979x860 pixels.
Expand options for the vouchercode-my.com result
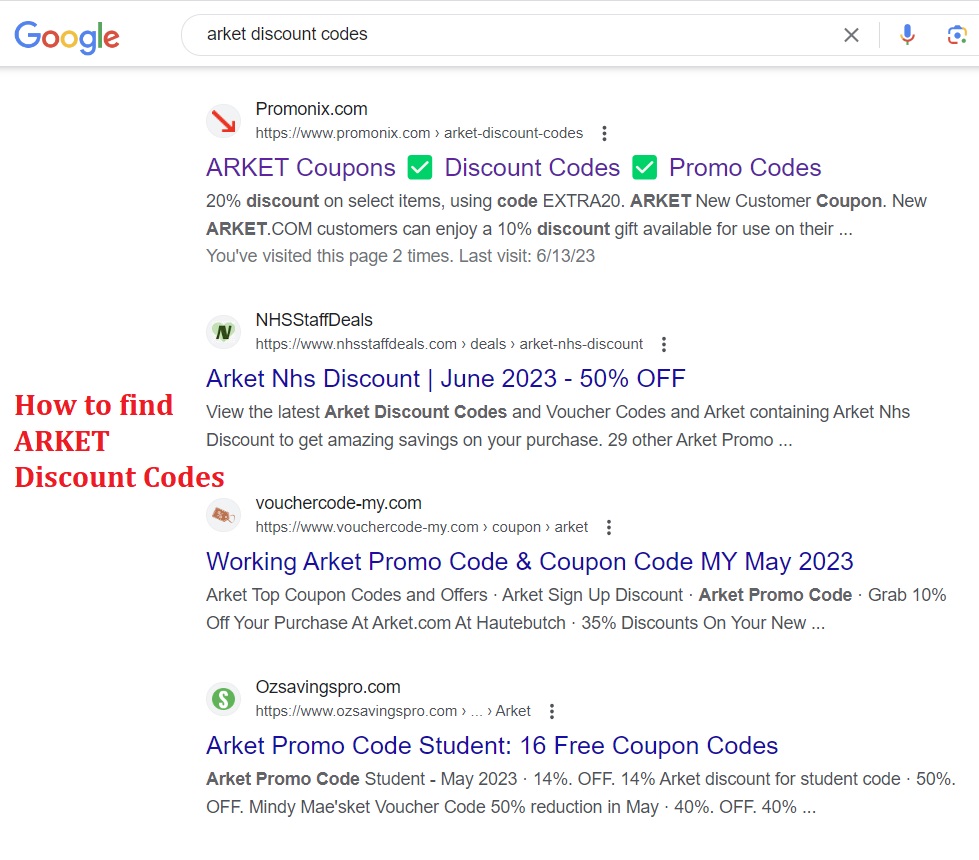click(608, 526)
